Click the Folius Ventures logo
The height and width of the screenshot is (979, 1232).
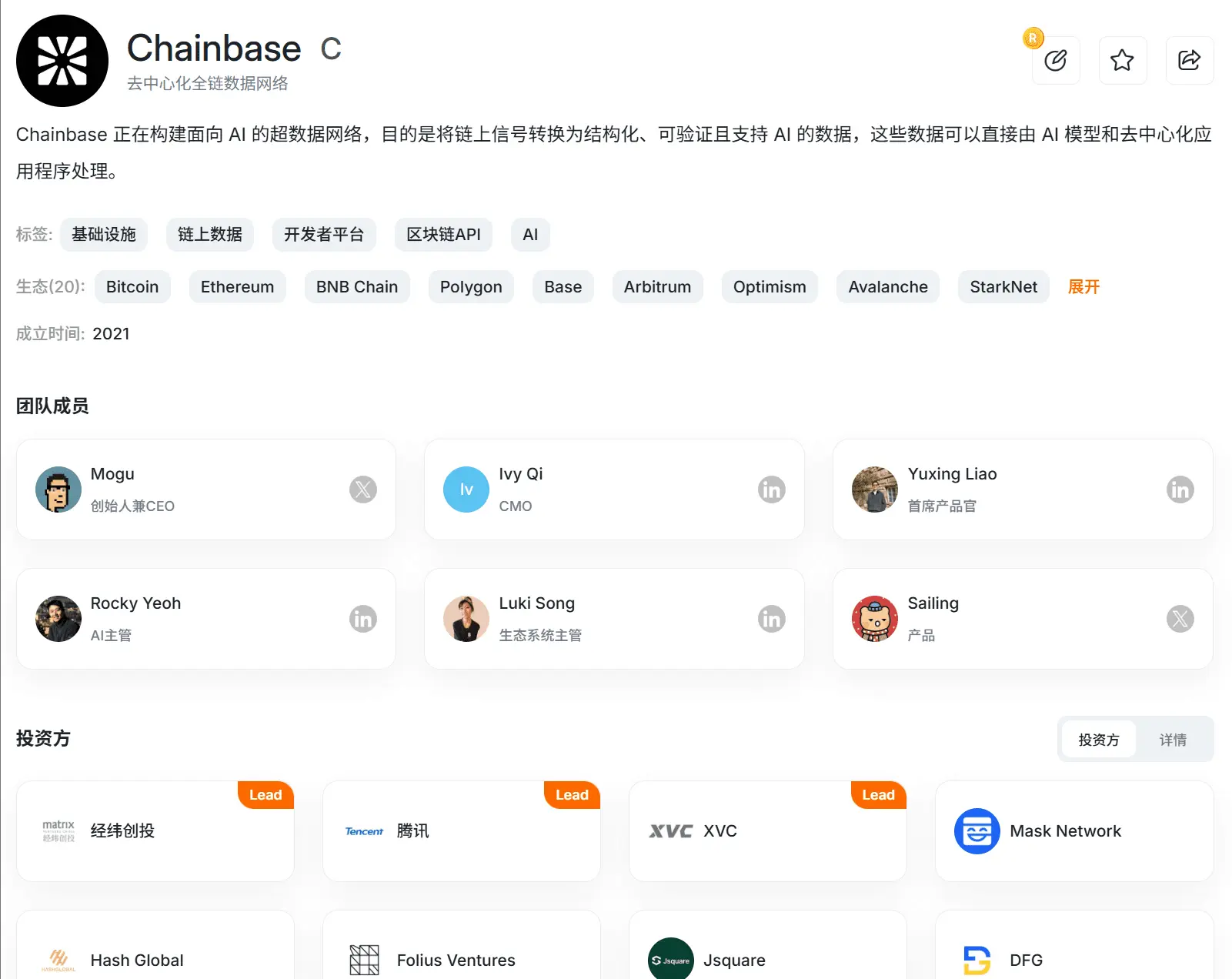364,960
